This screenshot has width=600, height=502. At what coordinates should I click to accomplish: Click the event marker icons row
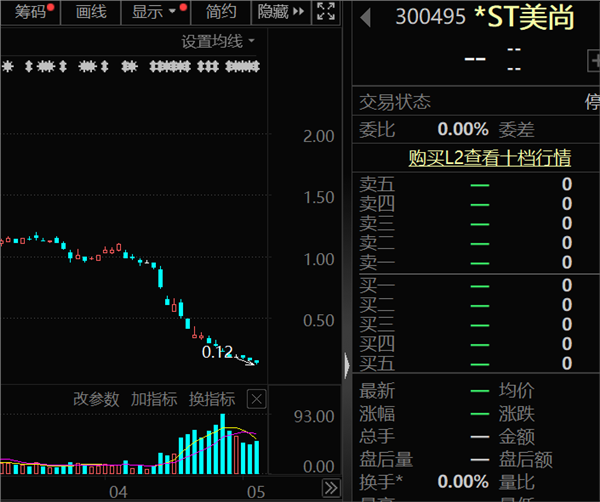click(131, 66)
